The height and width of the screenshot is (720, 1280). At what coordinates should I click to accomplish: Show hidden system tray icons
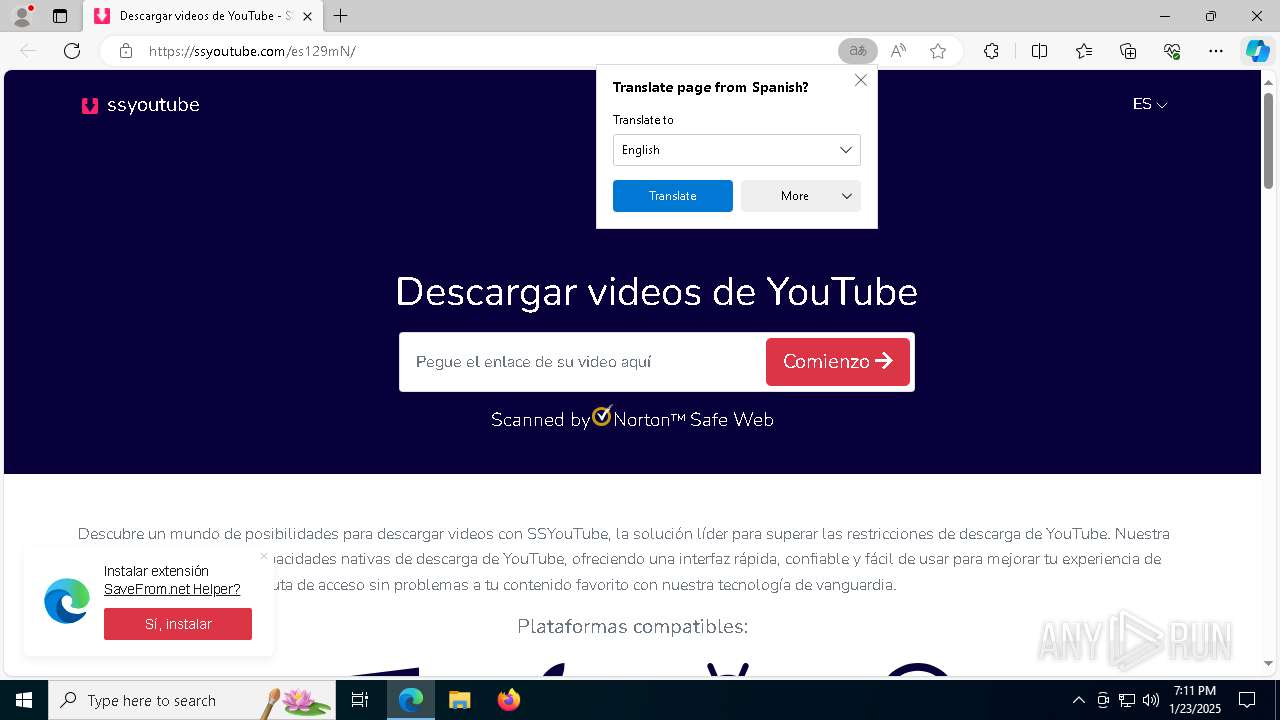pos(1078,700)
